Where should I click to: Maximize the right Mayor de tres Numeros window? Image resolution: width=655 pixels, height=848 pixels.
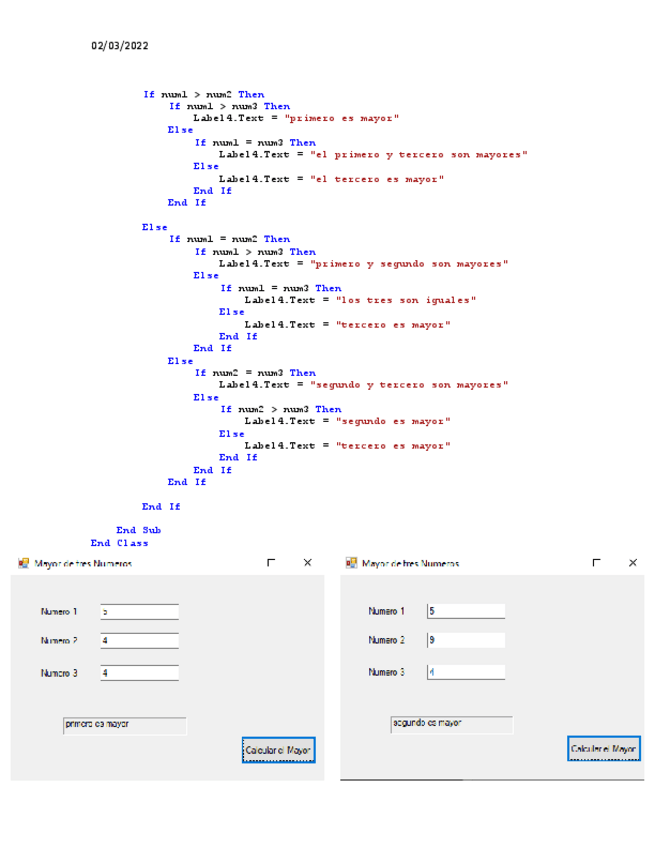point(596,563)
